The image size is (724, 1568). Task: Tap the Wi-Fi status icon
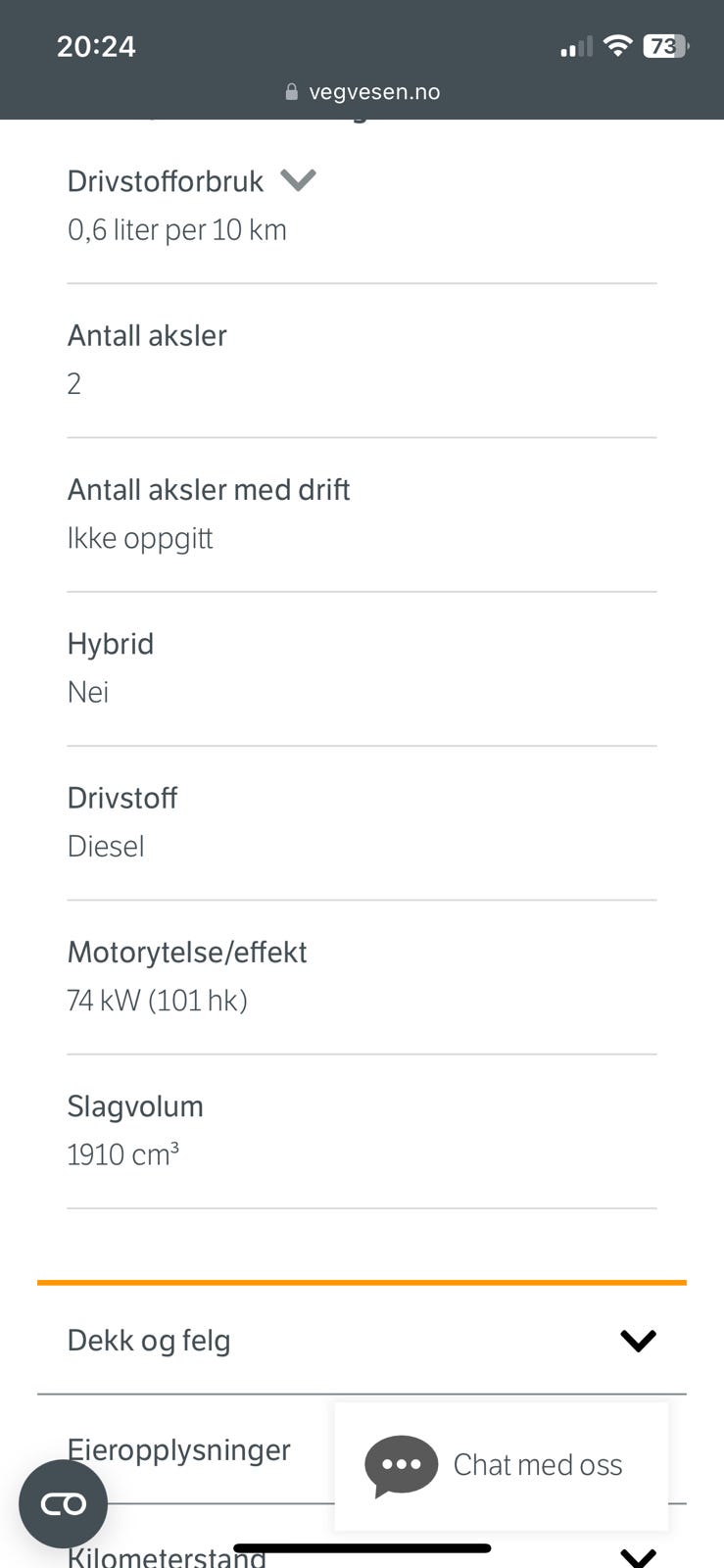(x=617, y=45)
